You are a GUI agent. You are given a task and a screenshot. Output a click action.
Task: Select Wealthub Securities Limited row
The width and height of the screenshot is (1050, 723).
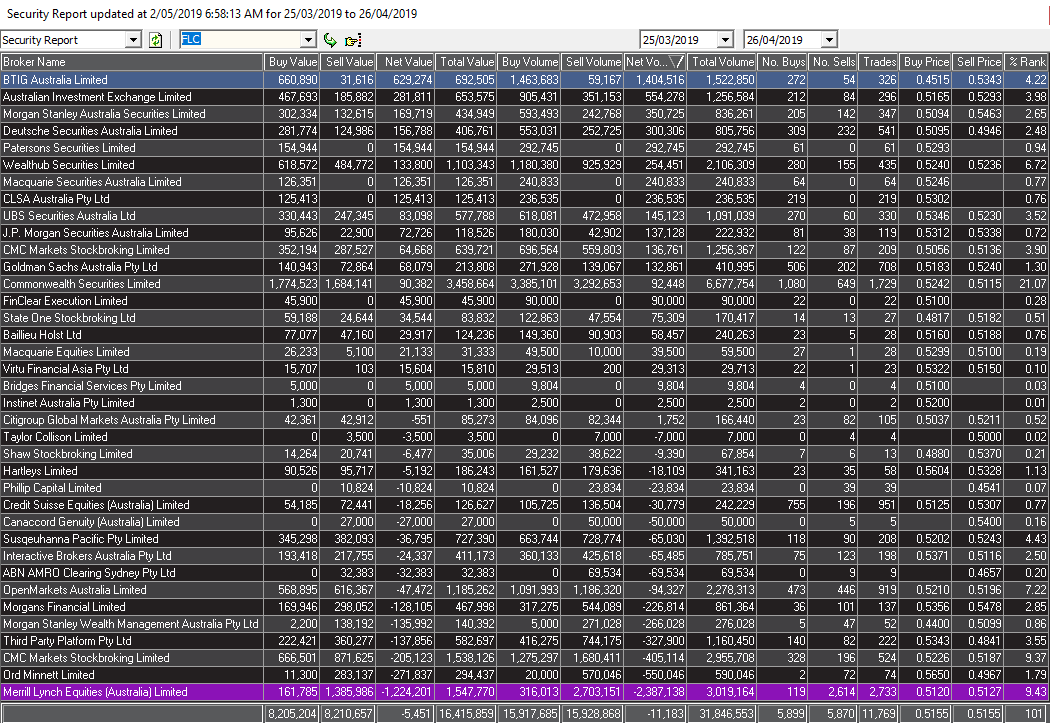(524, 165)
